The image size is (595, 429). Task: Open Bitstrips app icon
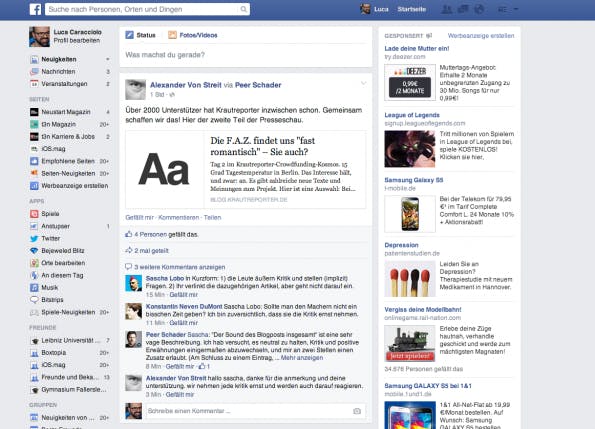pyautogui.click(x=34, y=300)
